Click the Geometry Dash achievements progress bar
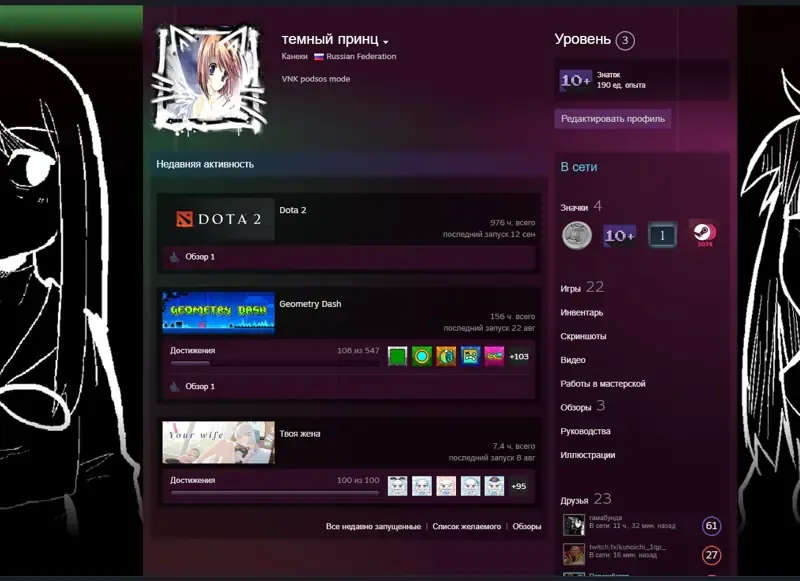The width and height of the screenshot is (800, 581). (x=274, y=363)
